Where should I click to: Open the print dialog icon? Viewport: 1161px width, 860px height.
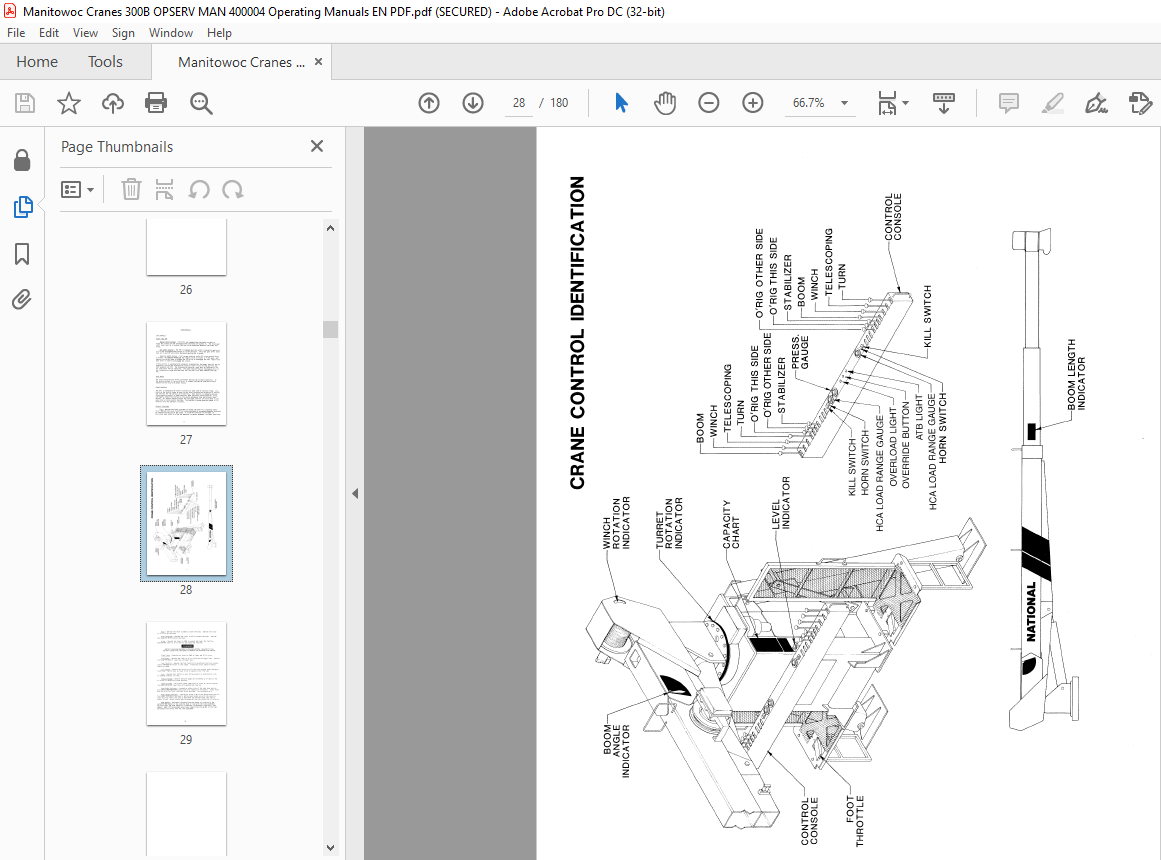[156, 103]
